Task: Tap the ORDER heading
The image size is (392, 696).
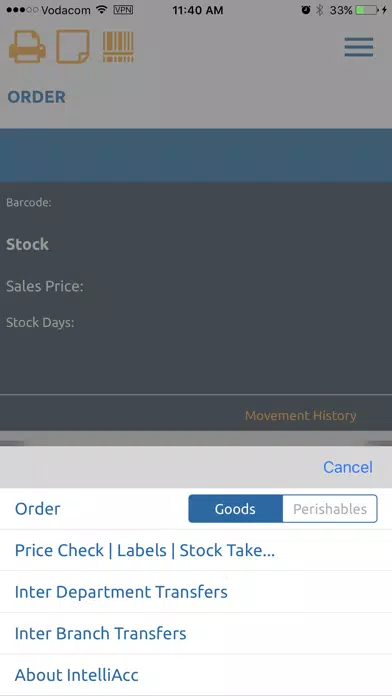Action: 36,97
